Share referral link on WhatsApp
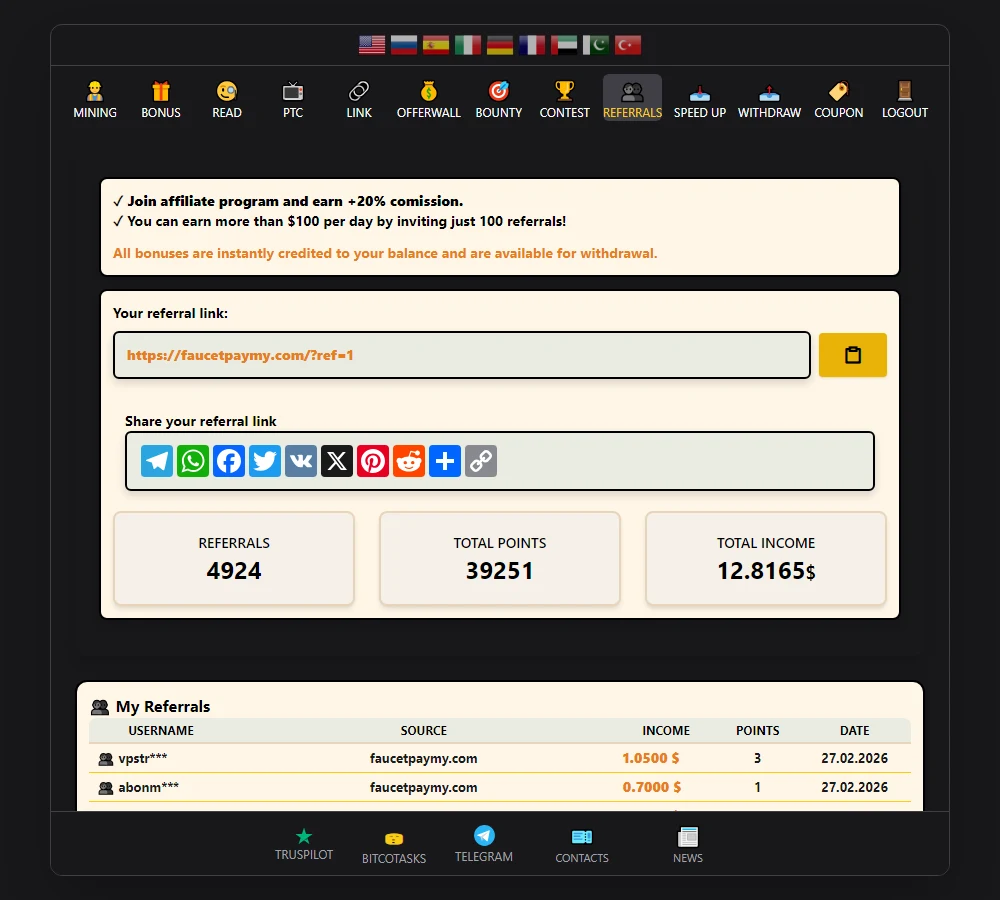Image resolution: width=1000 pixels, height=900 pixels. pos(193,461)
